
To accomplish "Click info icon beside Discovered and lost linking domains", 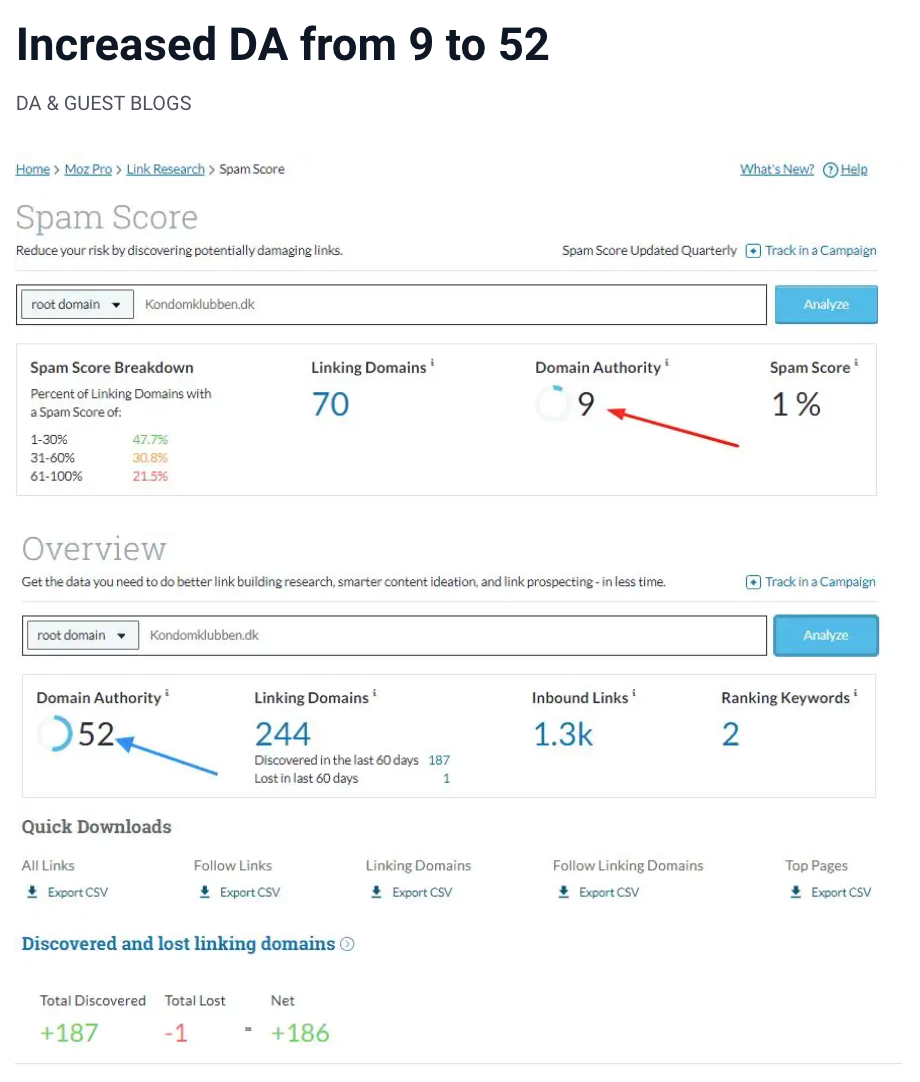I will (347, 944).
